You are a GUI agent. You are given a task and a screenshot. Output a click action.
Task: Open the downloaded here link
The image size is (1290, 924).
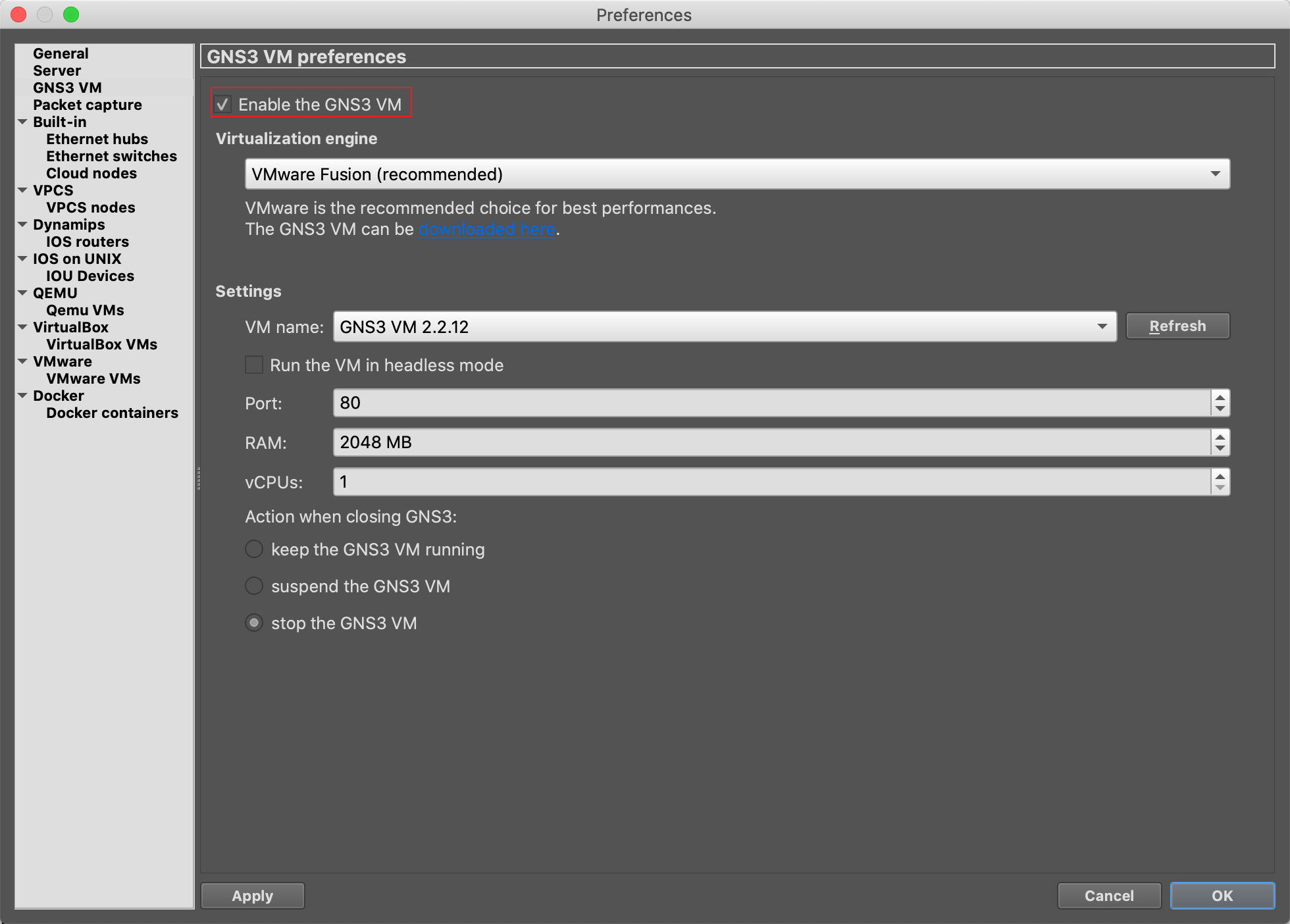tap(487, 230)
